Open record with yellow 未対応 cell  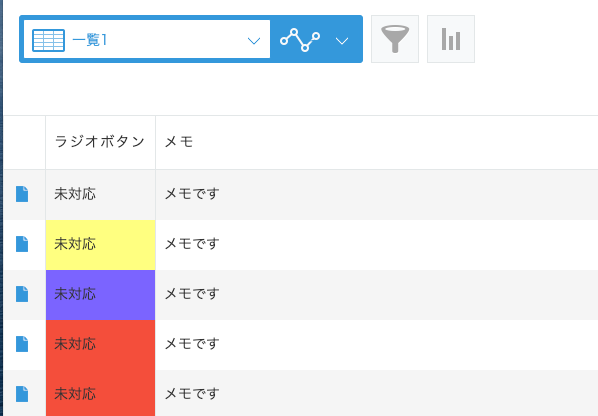(x=22, y=244)
